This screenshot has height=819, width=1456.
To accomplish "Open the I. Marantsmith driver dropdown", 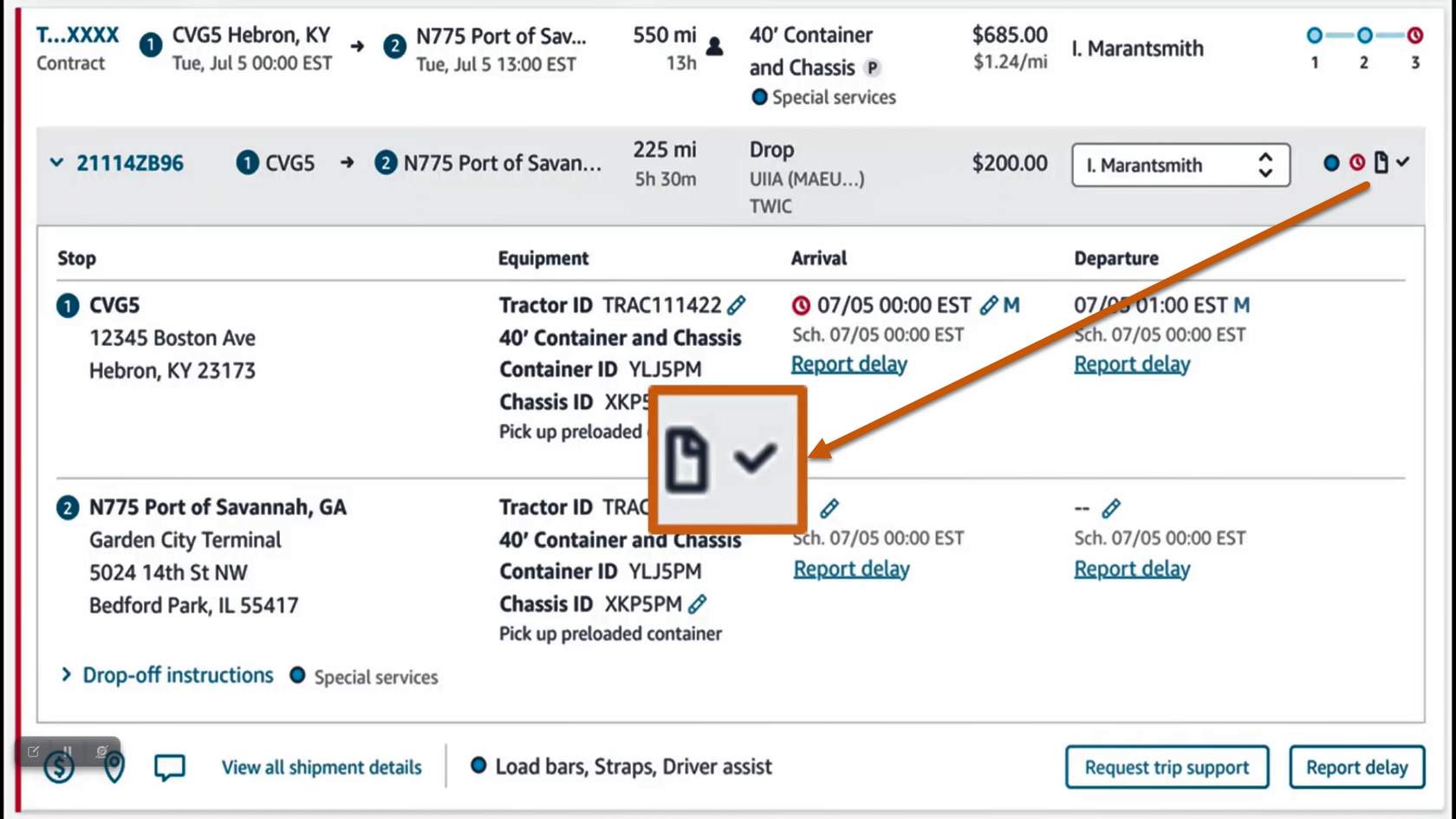I will [x=1180, y=165].
